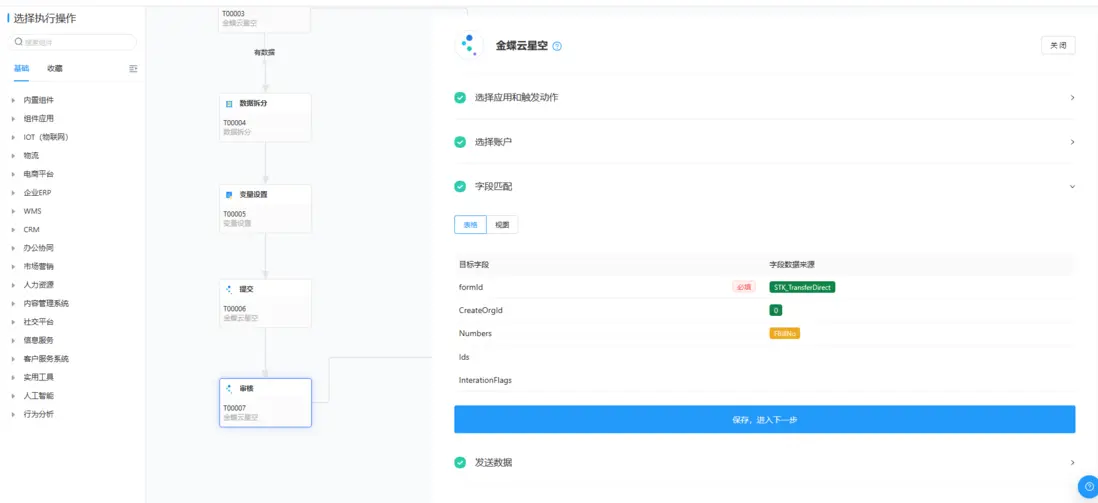The width and height of the screenshot is (1098, 503).
Task: Click the orange FBillNo tag
Action: pyautogui.click(x=784, y=333)
